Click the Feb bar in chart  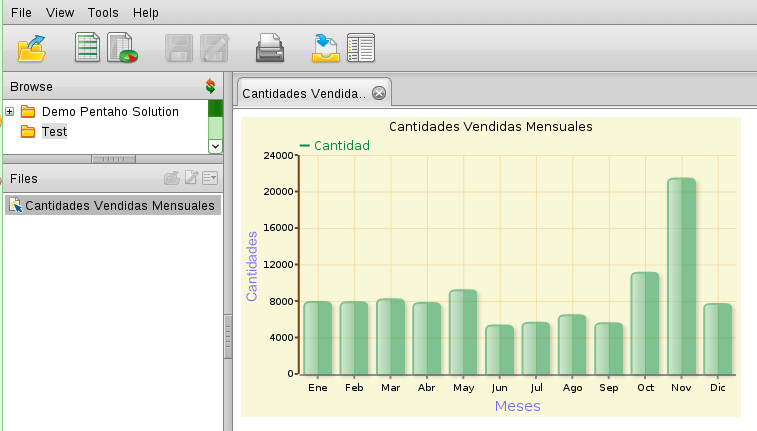354,338
